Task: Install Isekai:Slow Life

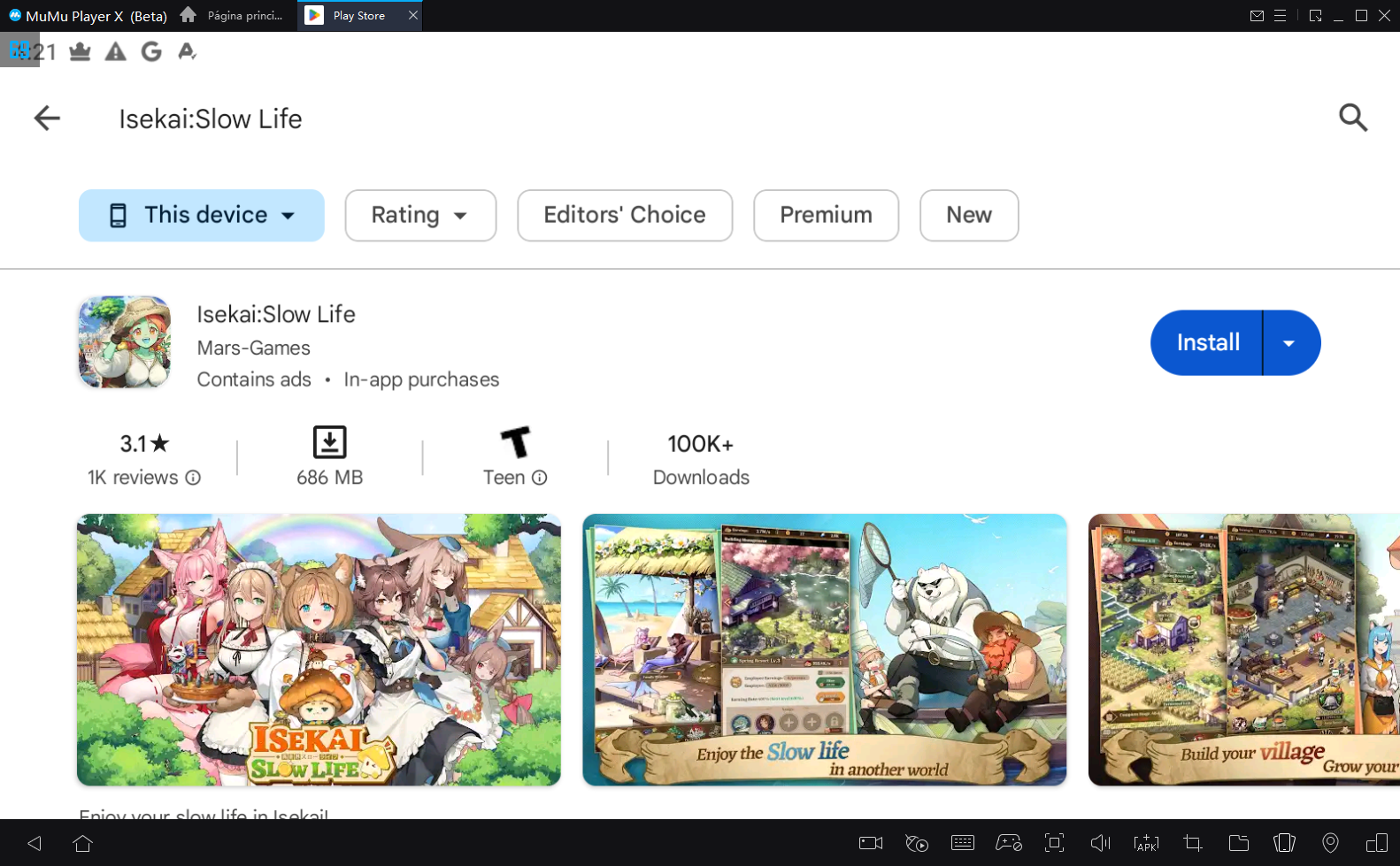Action: pyautogui.click(x=1207, y=343)
